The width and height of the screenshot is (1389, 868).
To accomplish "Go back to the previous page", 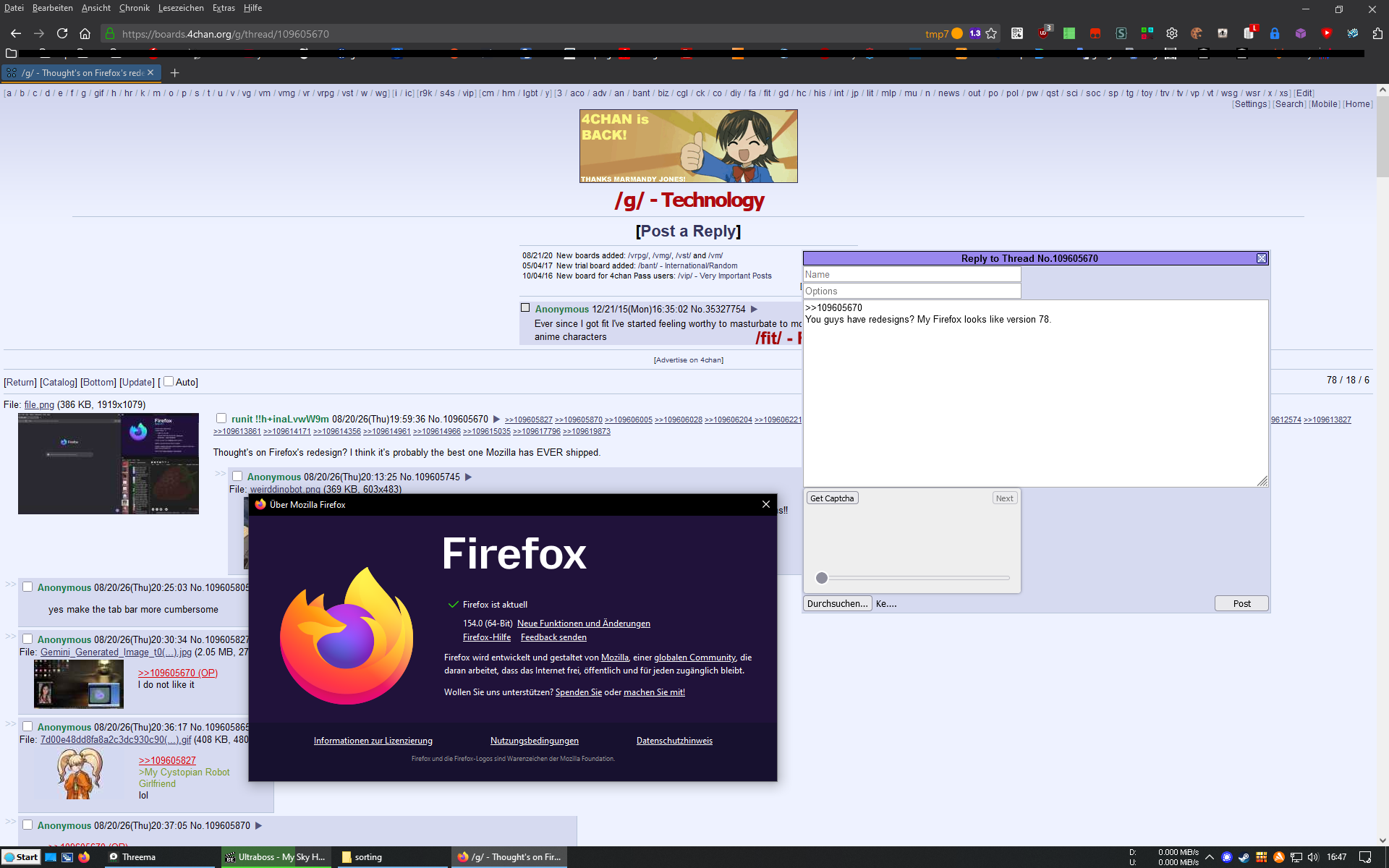I will [x=16, y=33].
